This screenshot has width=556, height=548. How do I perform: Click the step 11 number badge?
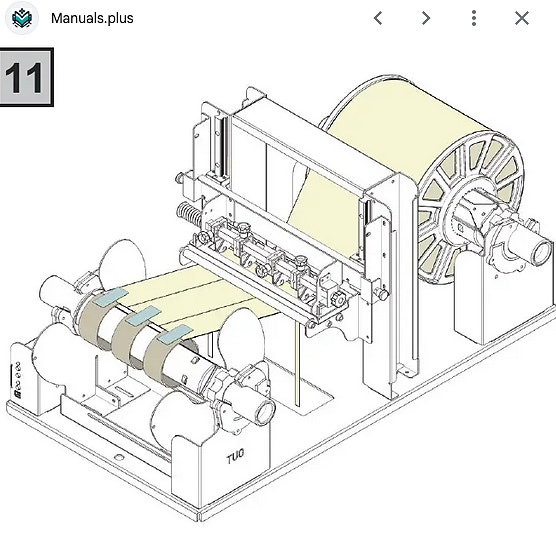[27, 77]
